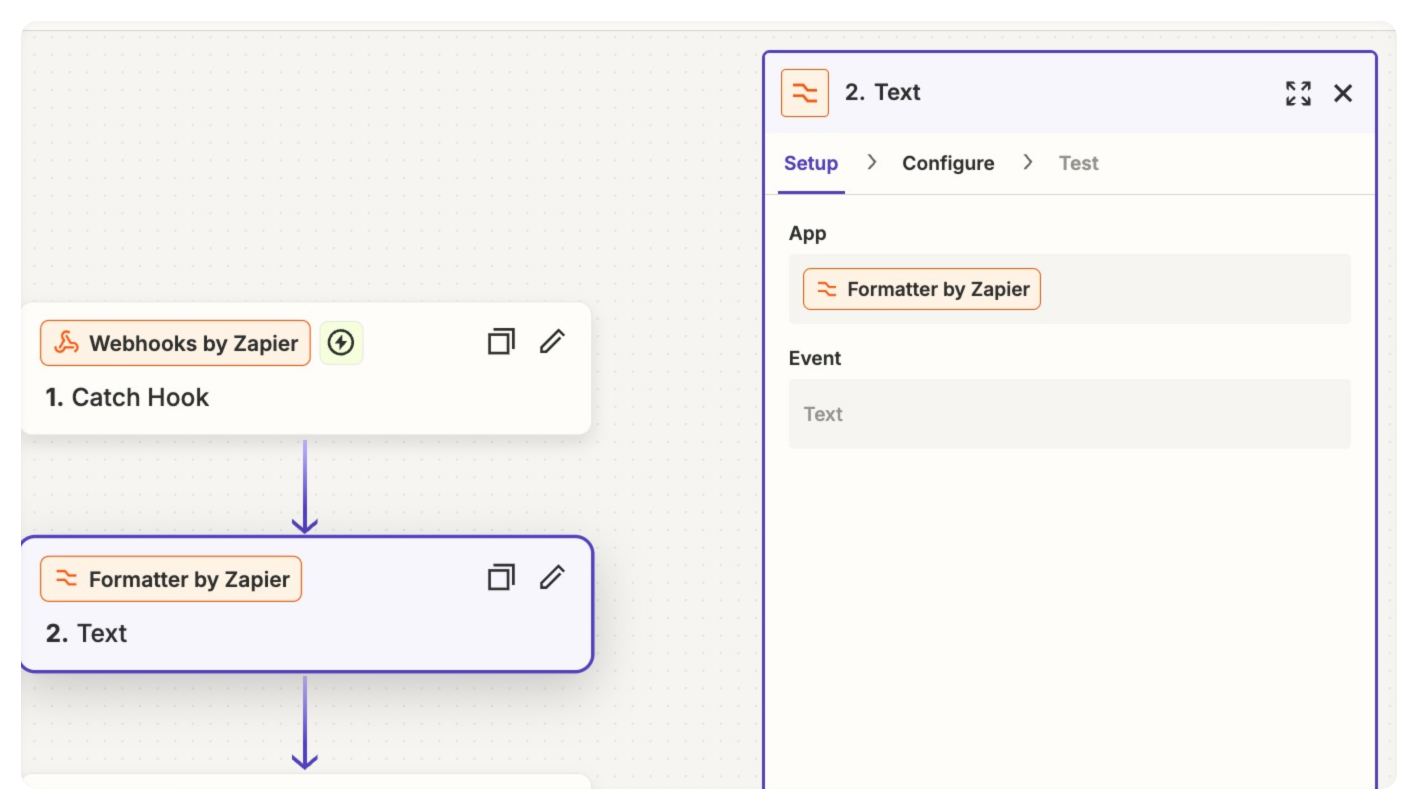
Task: Click the pencil icon on Text step
Action: pyautogui.click(x=552, y=578)
